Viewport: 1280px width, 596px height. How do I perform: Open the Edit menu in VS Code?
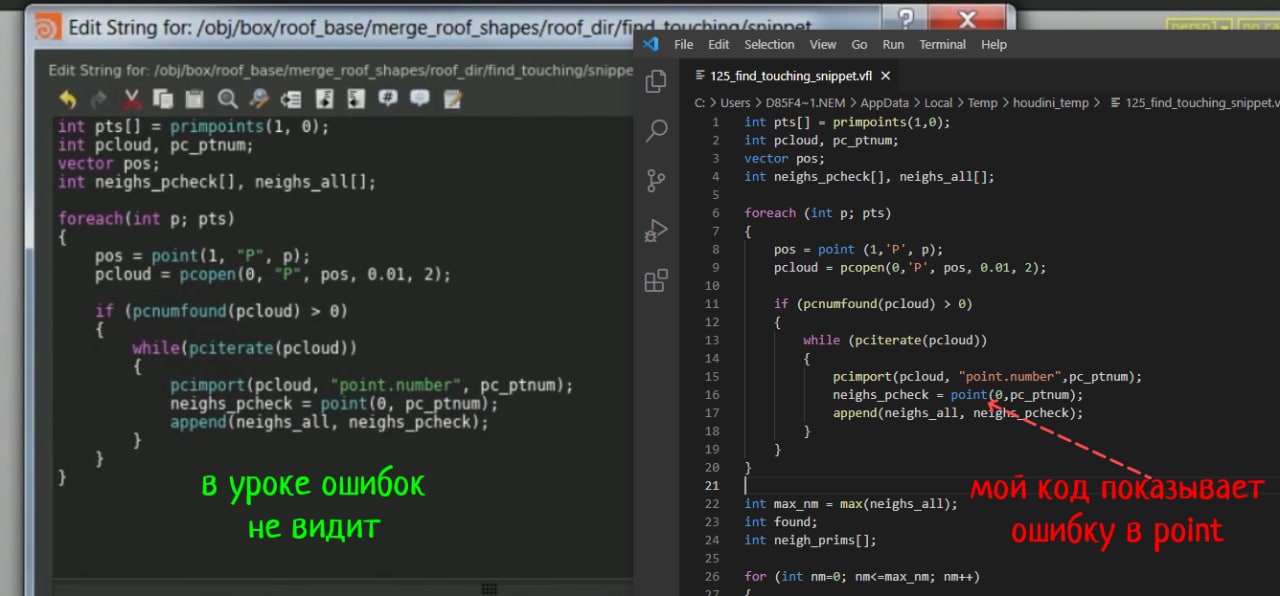[718, 44]
